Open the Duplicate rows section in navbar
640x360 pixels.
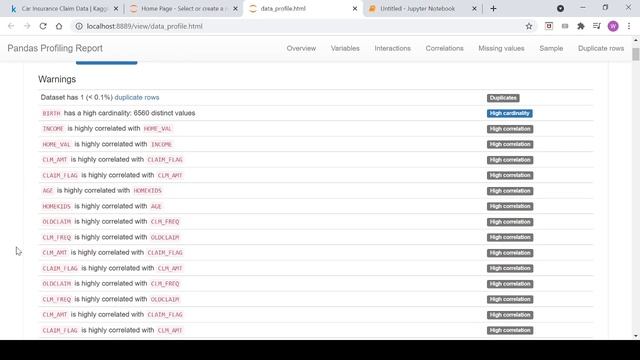click(601, 48)
